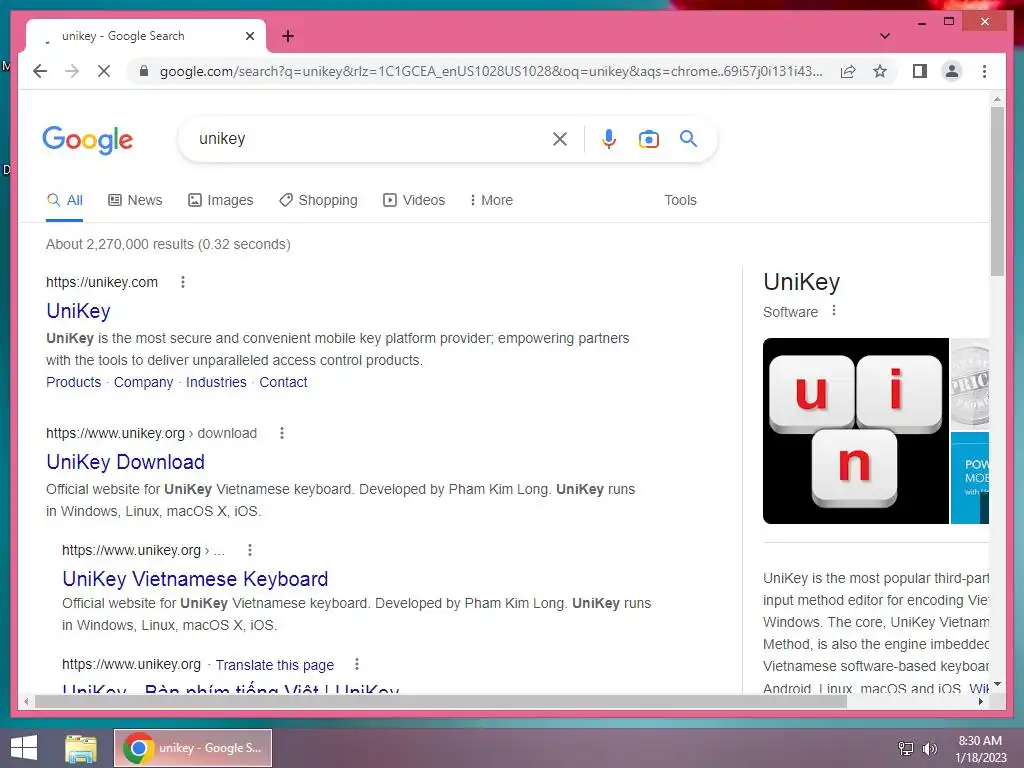The width and height of the screenshot is (1024, 768).
Task: Click the search input containing unikey
Action: [x=369, y=138]
